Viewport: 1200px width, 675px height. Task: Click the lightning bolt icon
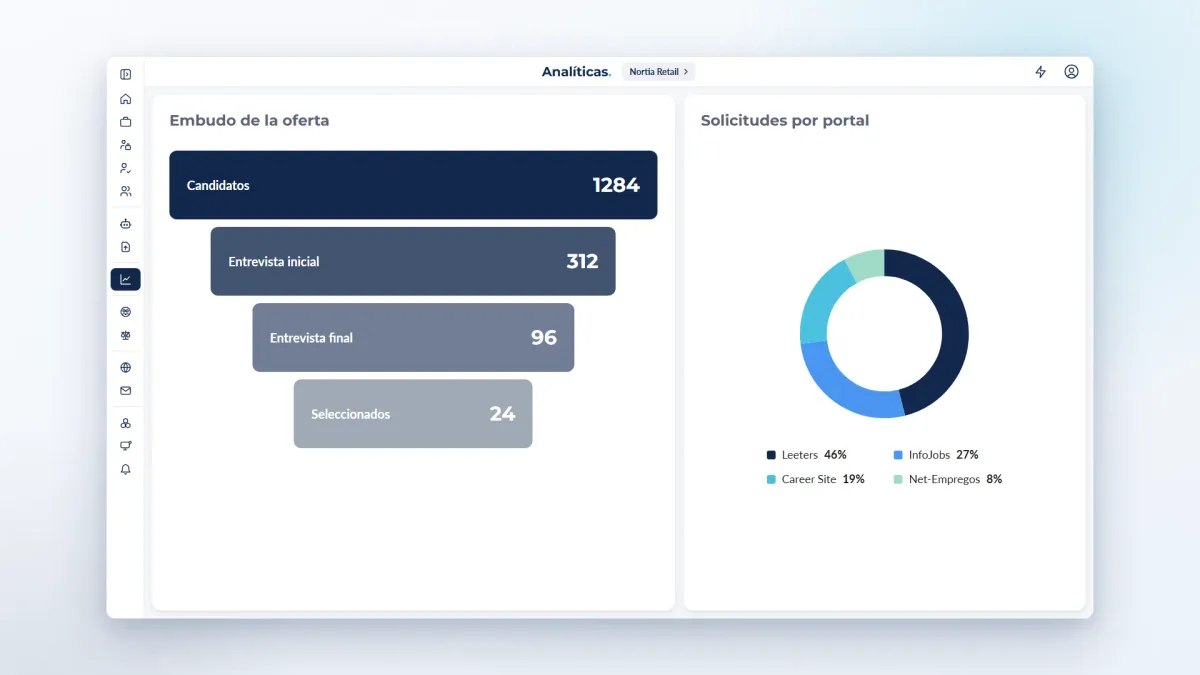tap(1041, 72)
